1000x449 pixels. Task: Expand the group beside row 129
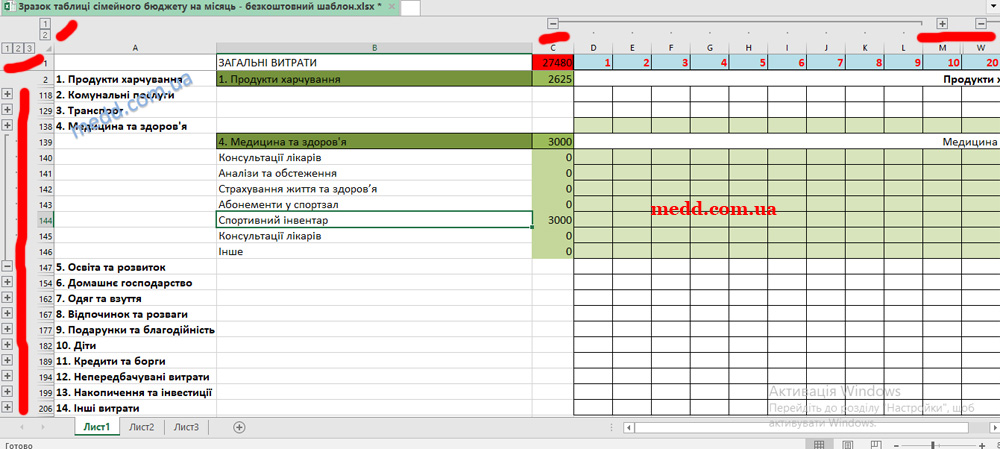[x=8, y=110]
